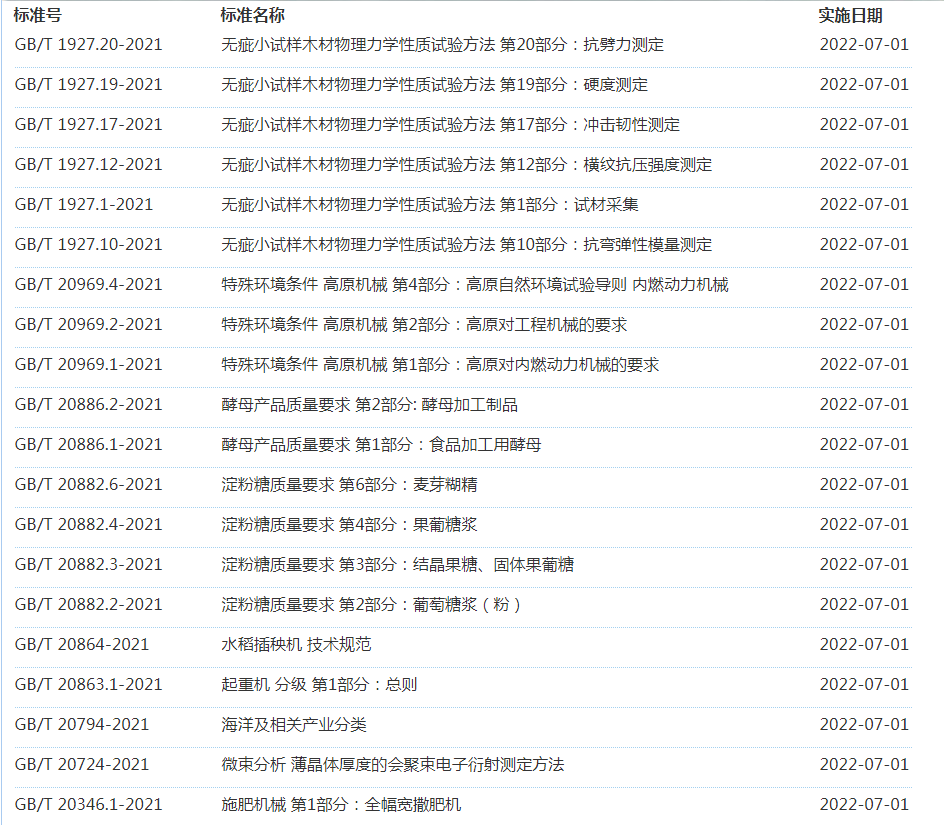The height and width of the screenshot is (825, 944).
Task: Open 结晶果糖、固体果葡糖 standard title
Action: point(397,564)
